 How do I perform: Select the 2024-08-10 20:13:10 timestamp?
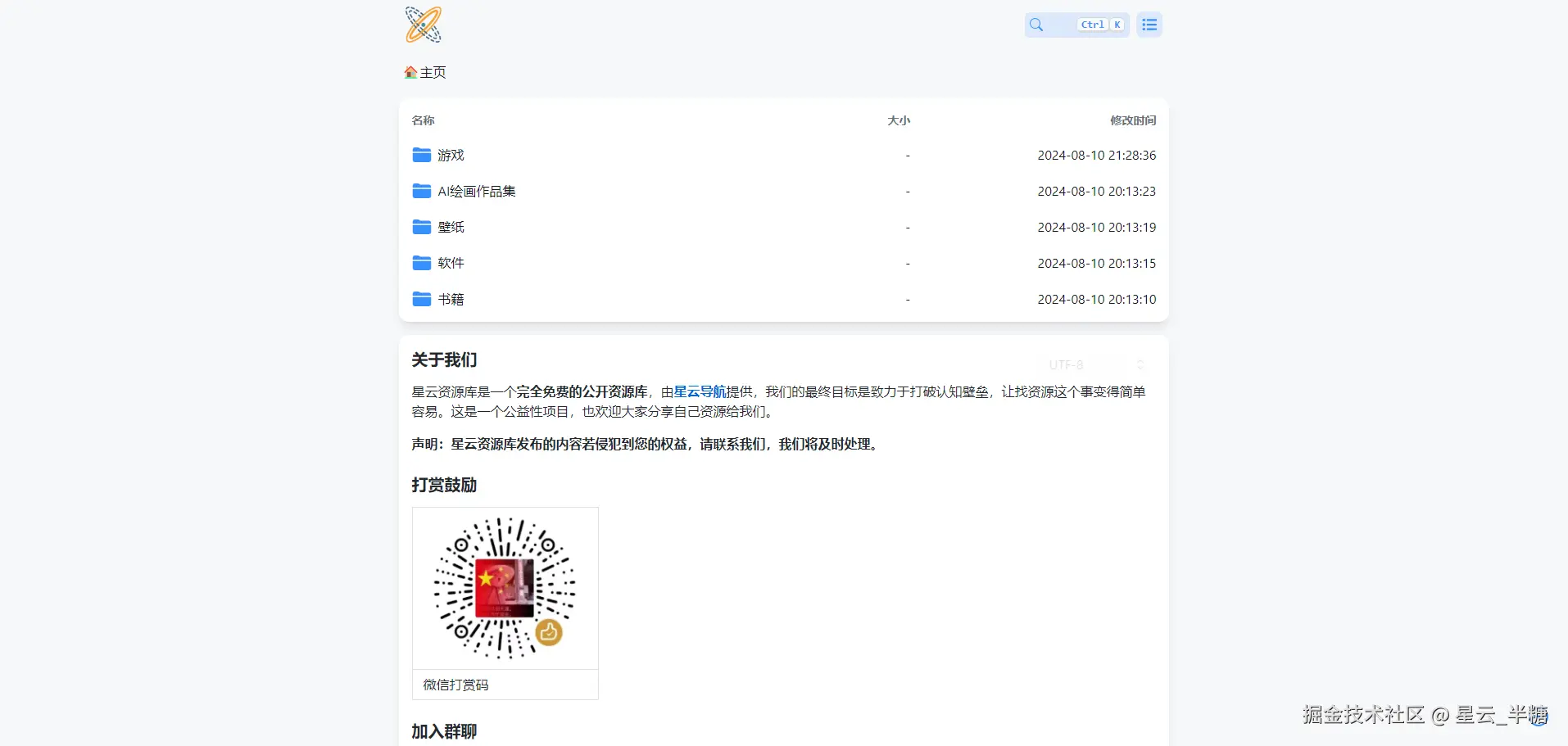[x=1097, y=299]
